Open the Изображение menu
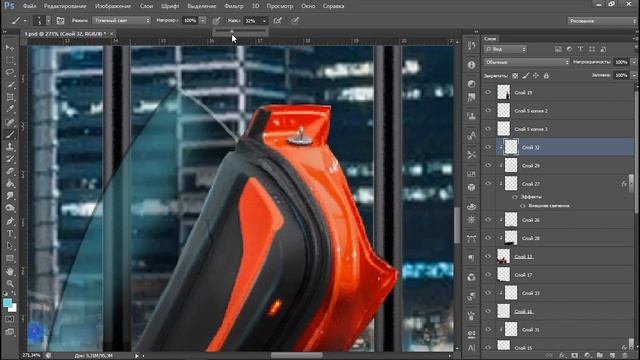Screen dimensions: 640x360 point(113,6)
